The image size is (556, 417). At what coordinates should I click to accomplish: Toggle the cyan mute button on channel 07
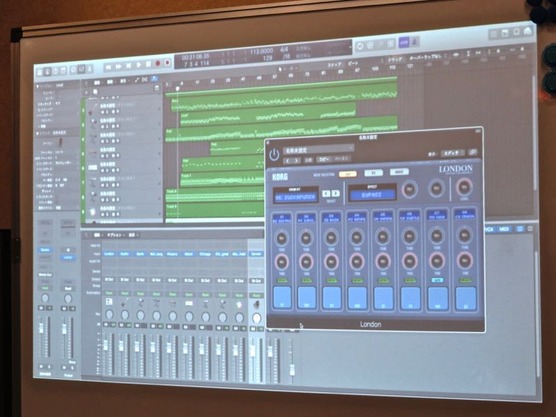point(437,280)
